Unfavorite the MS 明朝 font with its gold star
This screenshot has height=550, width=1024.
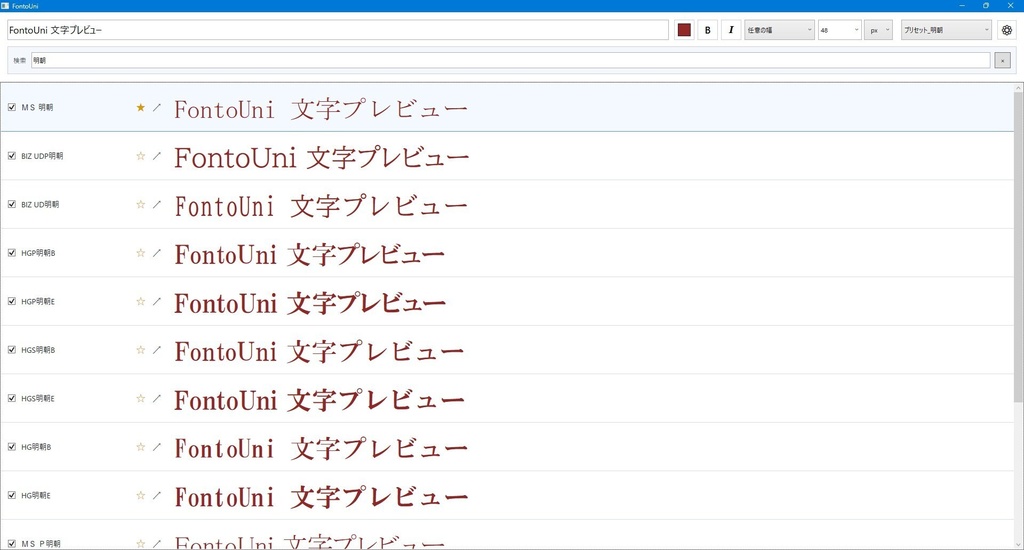[140, 107]
